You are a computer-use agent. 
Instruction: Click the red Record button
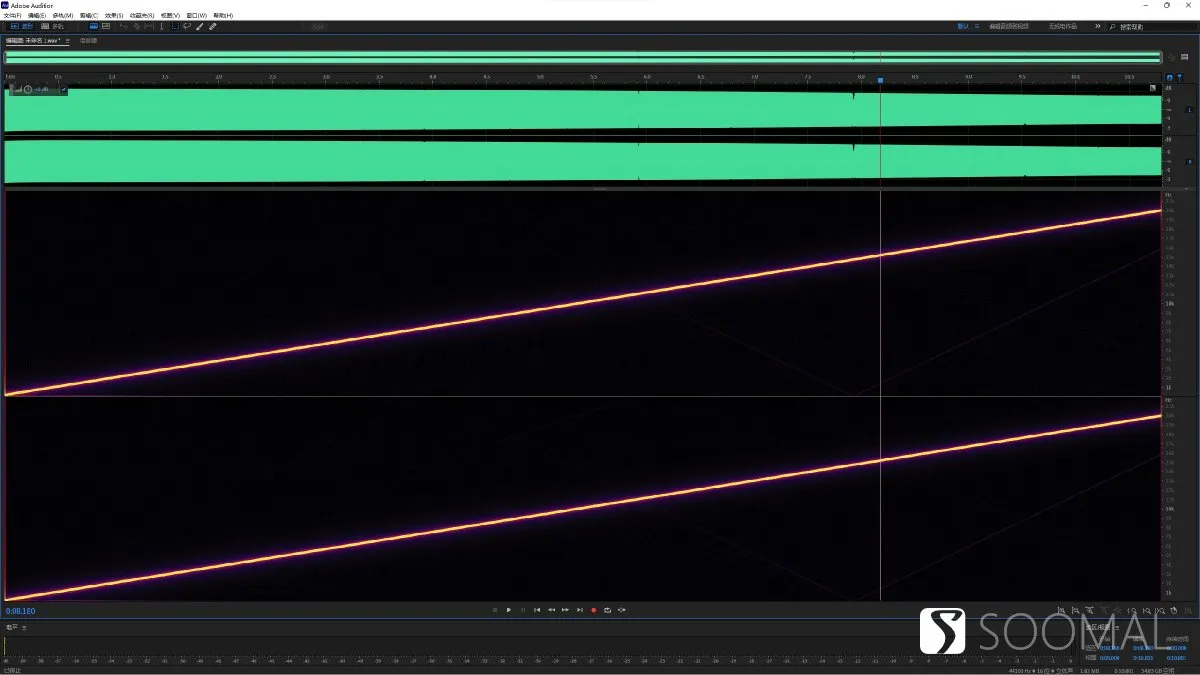593,610
